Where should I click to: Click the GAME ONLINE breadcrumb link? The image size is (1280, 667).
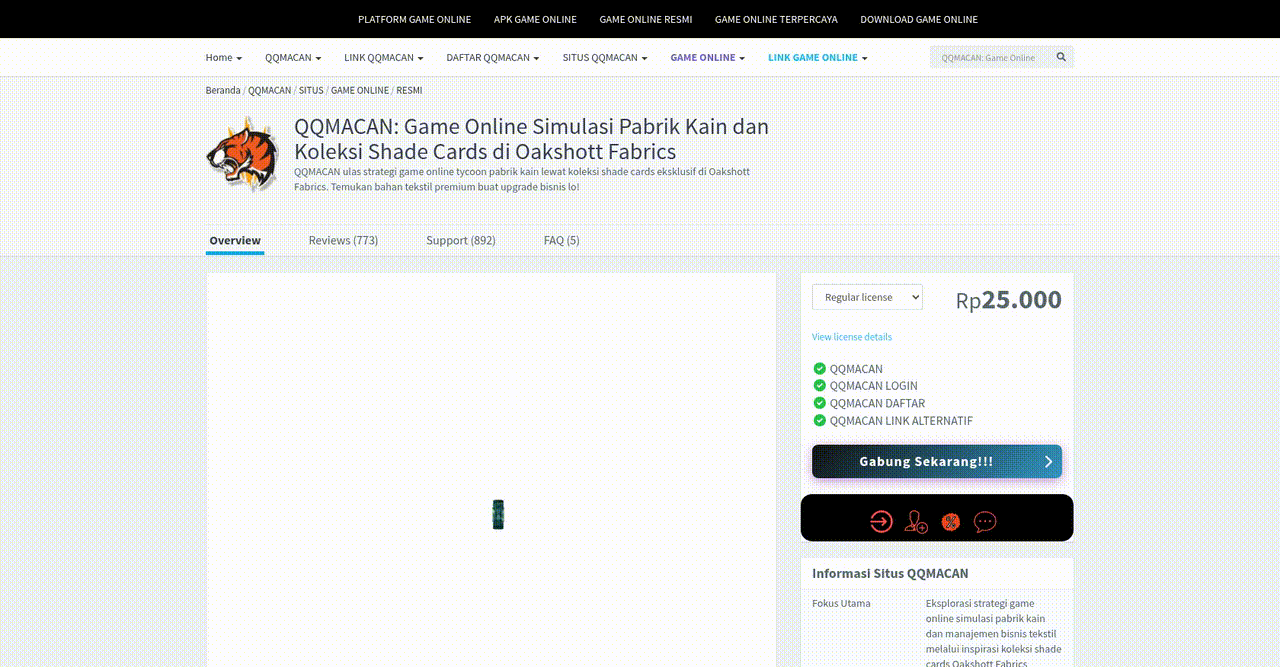point(360,90)
